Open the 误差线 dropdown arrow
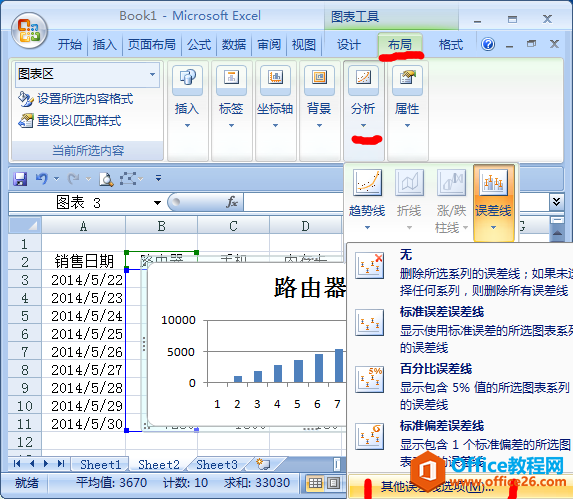573x499 pixels. (493, 228)
